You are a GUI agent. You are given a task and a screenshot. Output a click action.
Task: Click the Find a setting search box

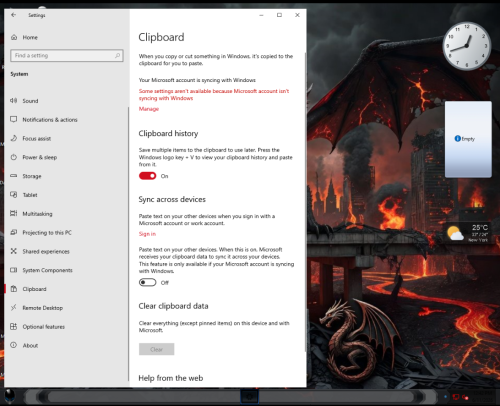[x=67, y=56]
